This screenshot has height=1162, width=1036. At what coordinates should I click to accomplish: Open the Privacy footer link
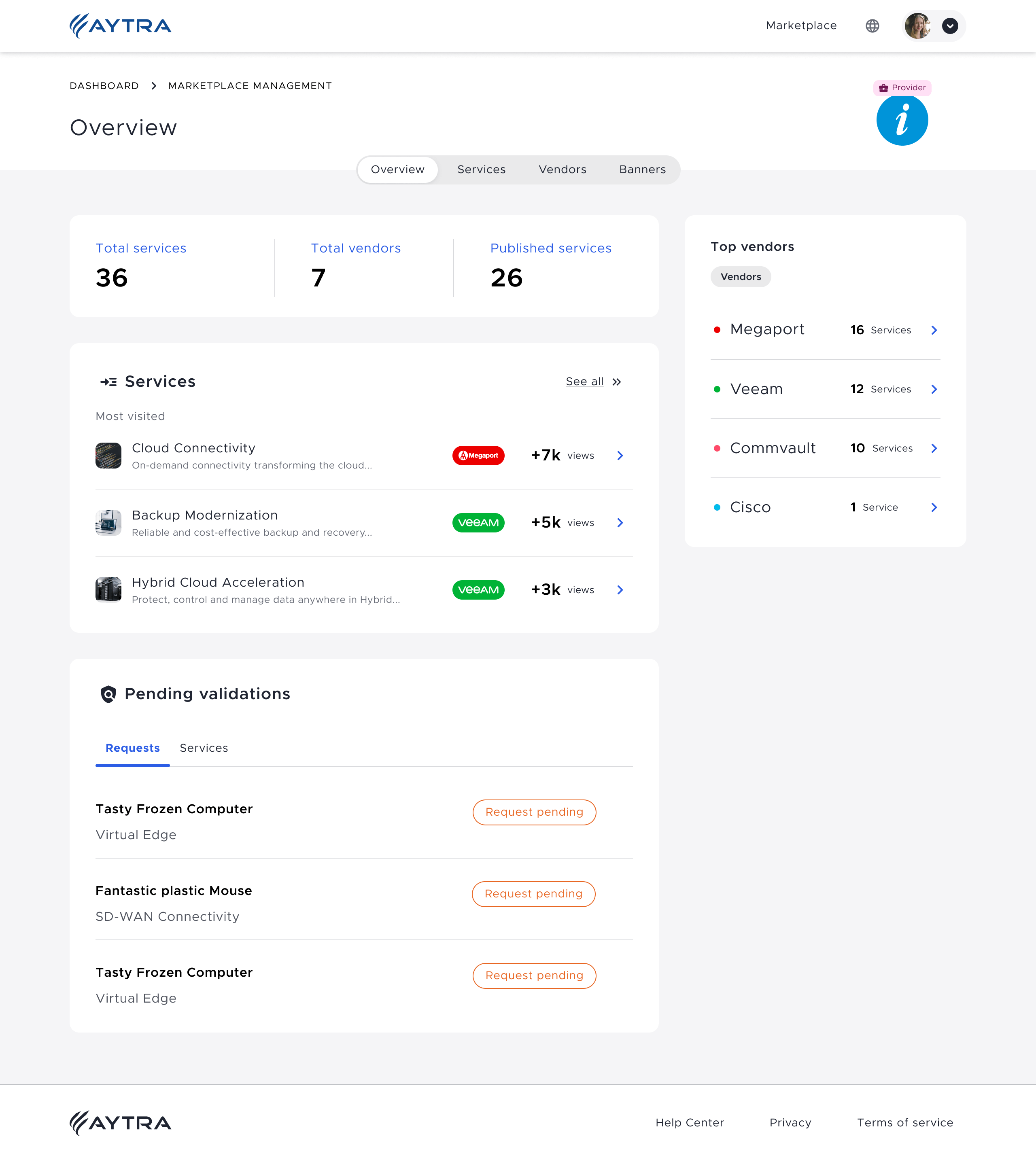pyautogui.click(x=790, y=1123)
